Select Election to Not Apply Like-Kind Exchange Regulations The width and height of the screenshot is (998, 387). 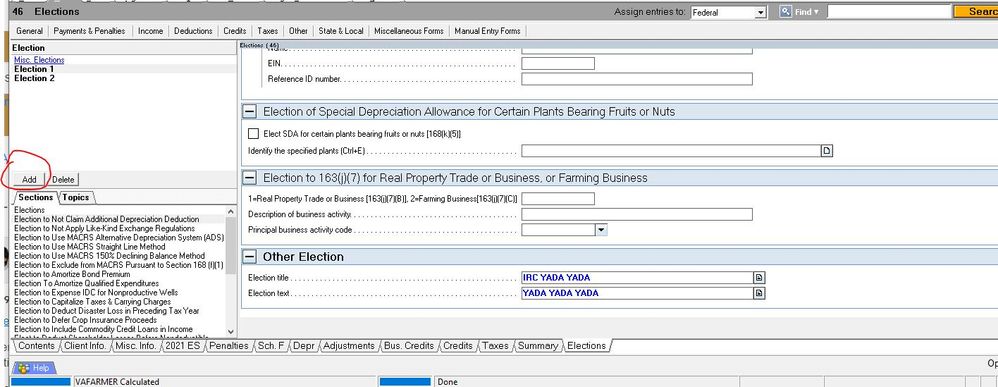click(104, 228)
